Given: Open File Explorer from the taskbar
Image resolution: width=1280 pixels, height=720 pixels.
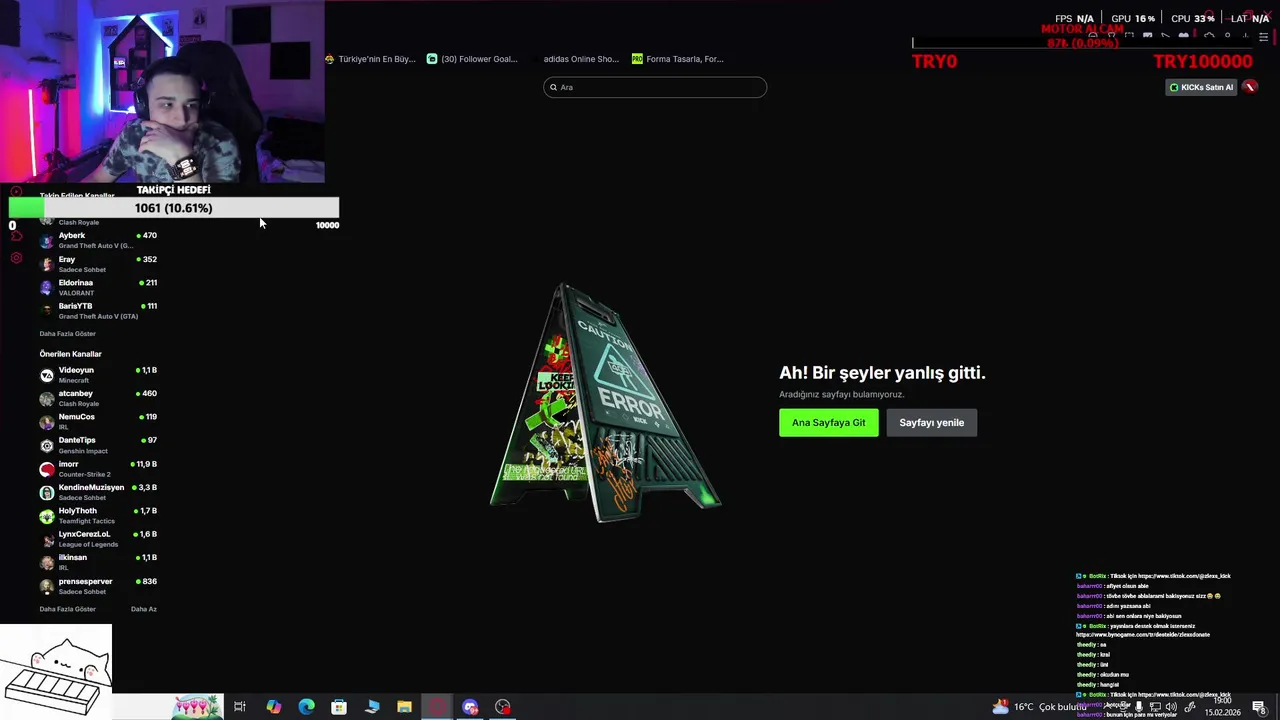Looking at the screenshot, I should point(404,707).
